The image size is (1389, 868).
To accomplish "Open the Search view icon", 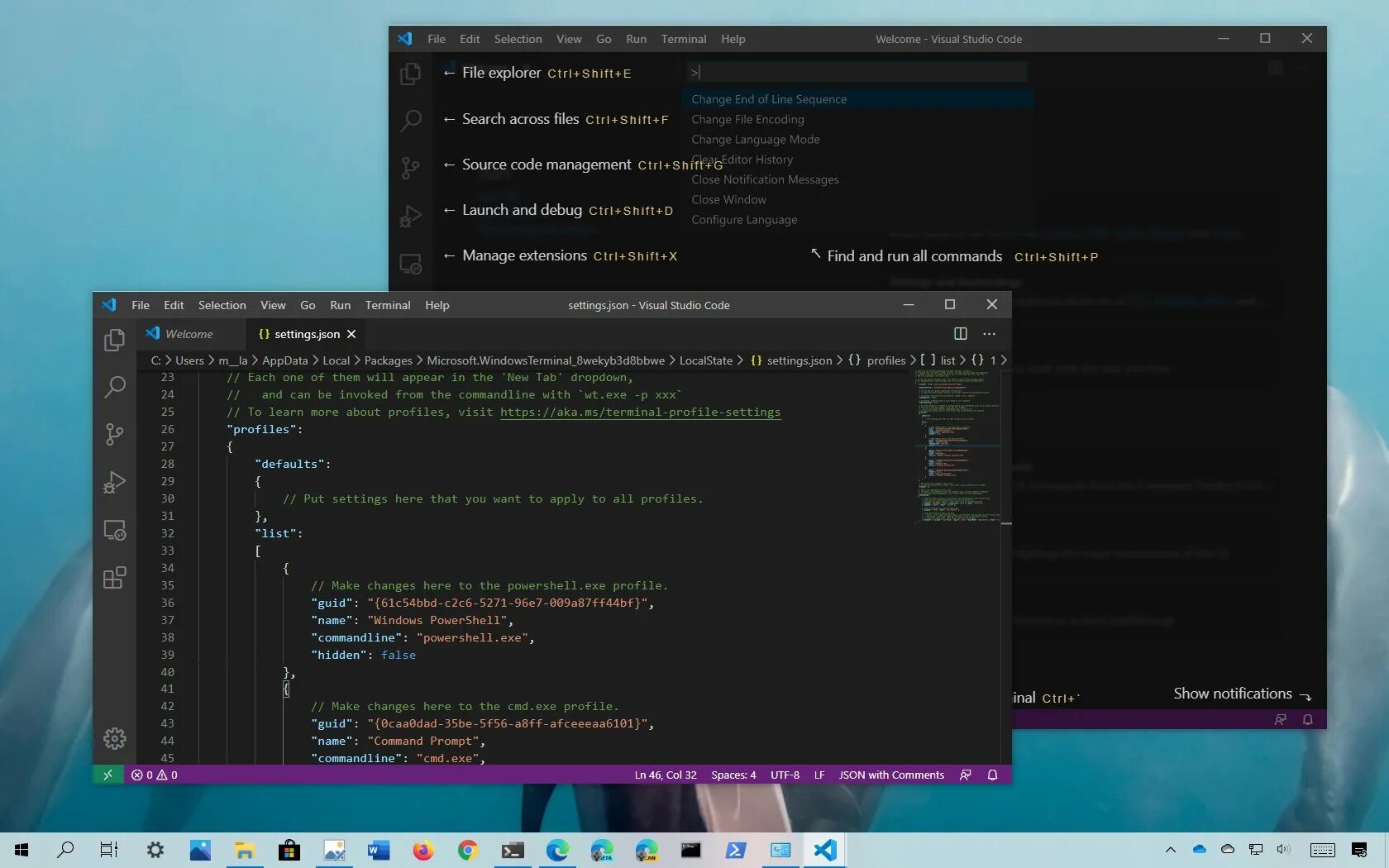I will click(114, 387).
